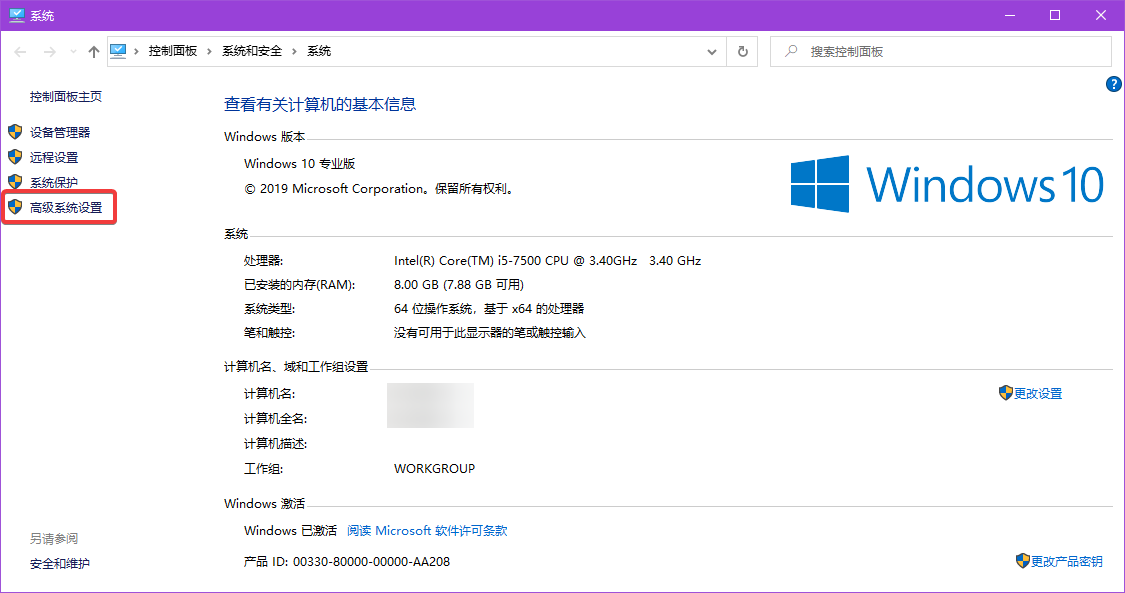Viewport: 1125px width, 593px height.
Task: Open 阅读 Microsoft 软件许可条款 link
Action: coord(427,531)
